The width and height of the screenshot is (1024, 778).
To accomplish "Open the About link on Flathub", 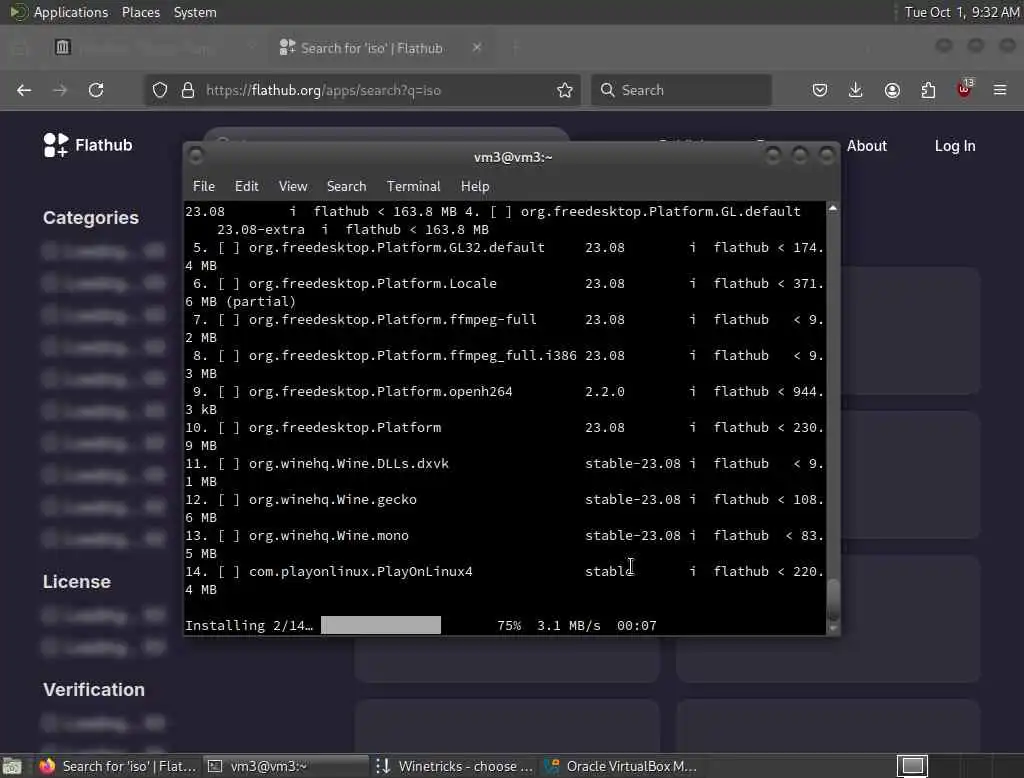I will click(867, 146).
